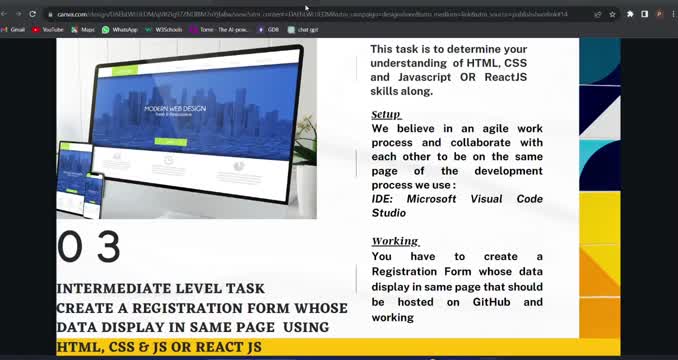This screenshot has width=678, height=360.
Task: Open the WhatsApp bookmark
Action: pos(120,30)
